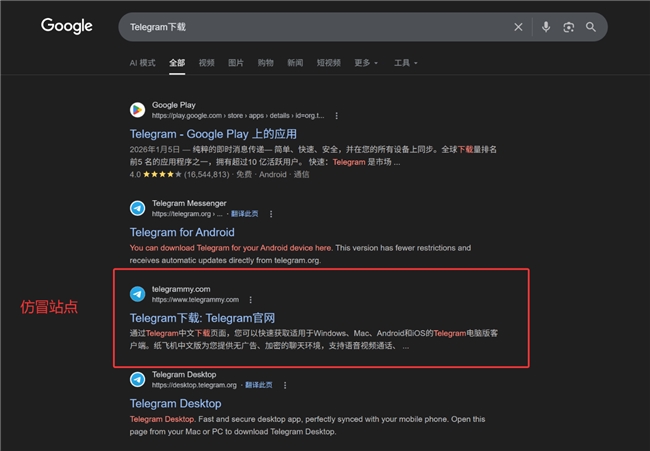Open the 视频 results tab
The image size is (650, 451).
point(206,63)
